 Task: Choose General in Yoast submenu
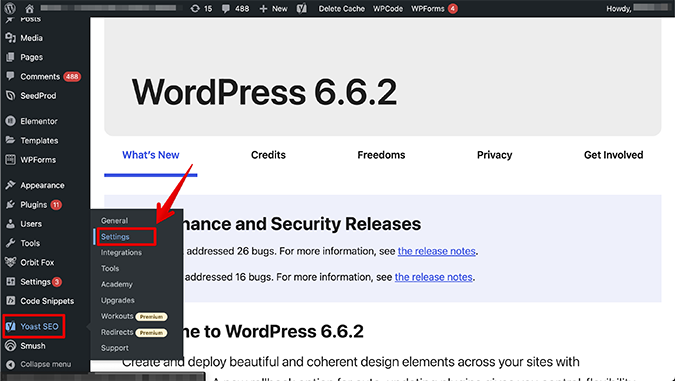(115, 220)
